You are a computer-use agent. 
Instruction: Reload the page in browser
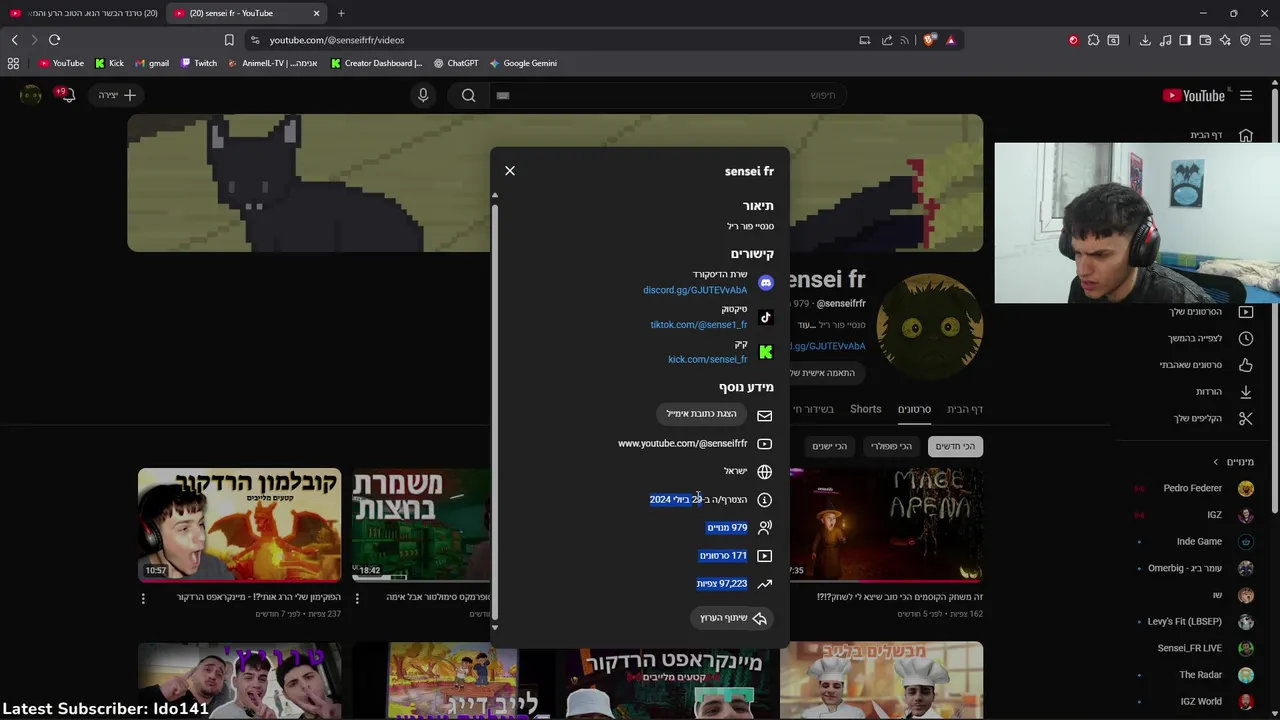tap(54, 40)
